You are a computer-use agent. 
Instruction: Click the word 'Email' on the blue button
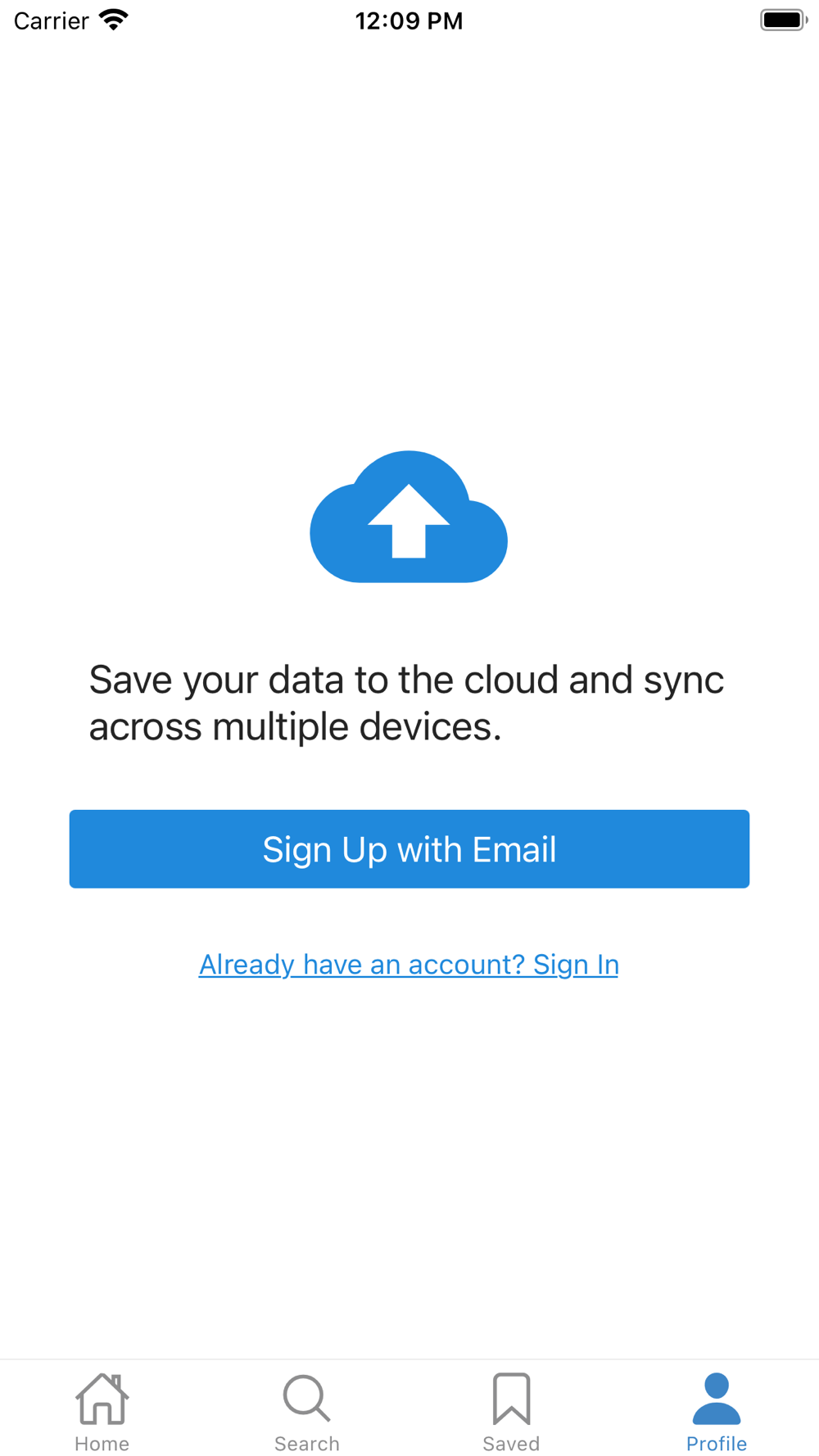coord(514,849)
